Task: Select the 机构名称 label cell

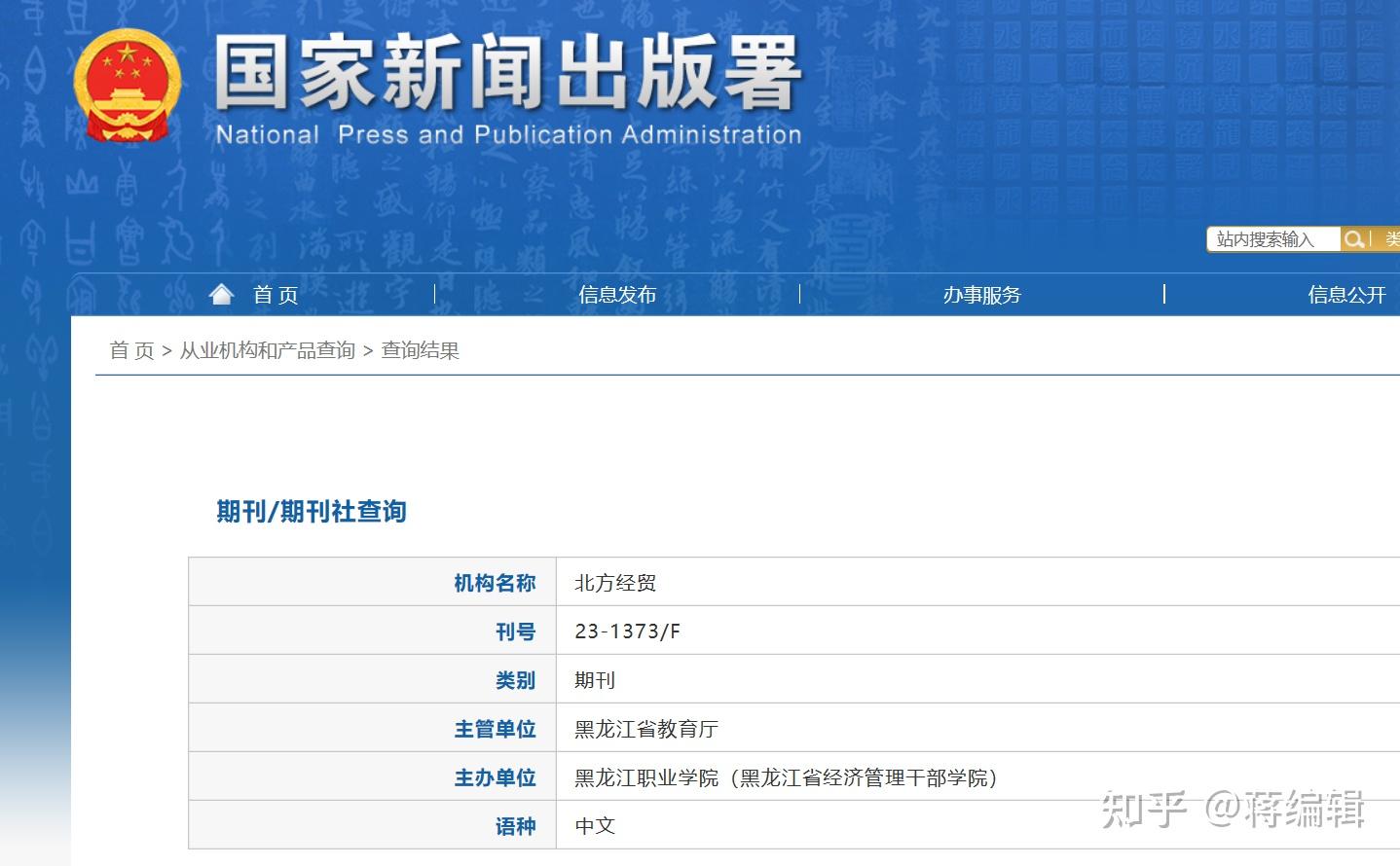Action: point(372,582)
